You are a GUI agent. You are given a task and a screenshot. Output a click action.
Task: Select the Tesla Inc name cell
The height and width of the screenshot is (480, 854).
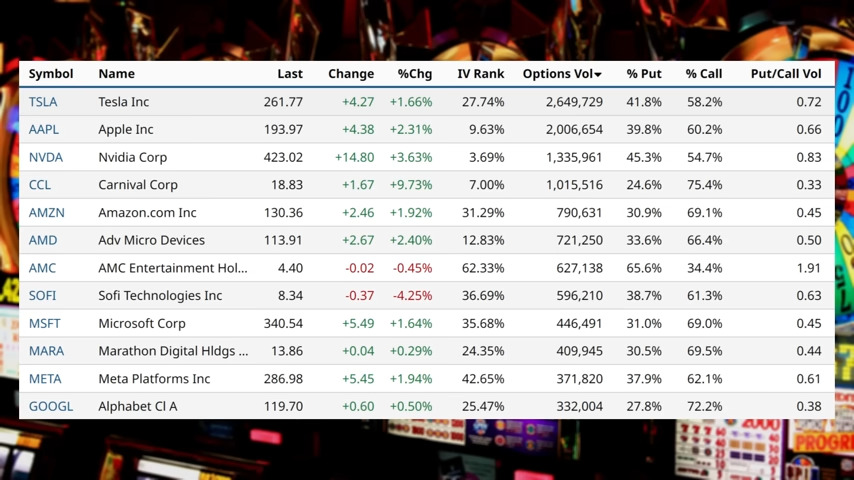tap(124, 102)
